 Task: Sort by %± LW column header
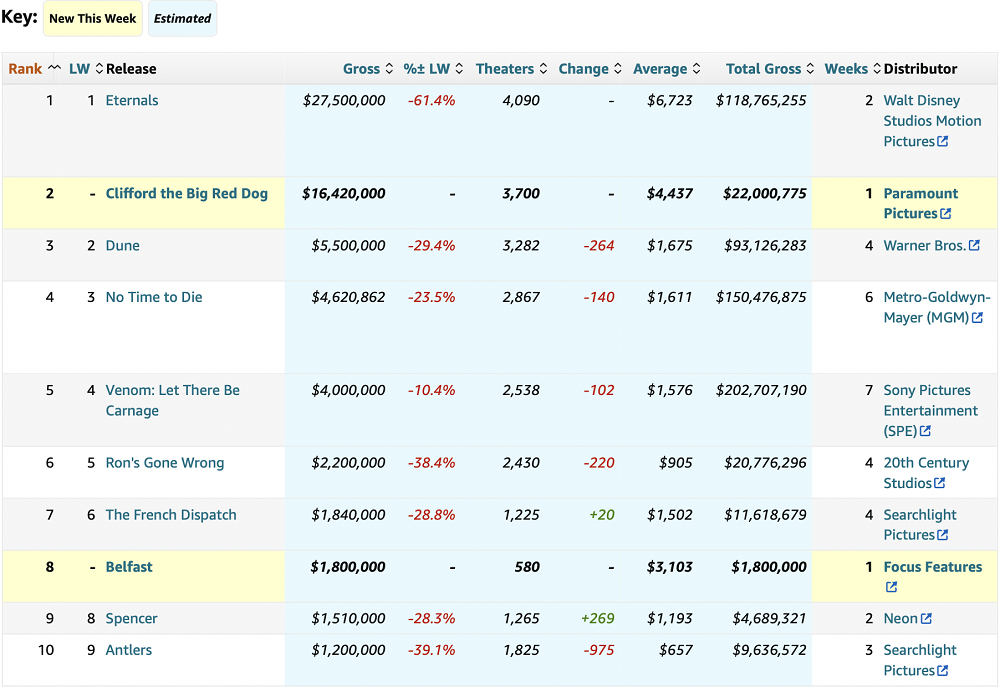[x=433, y=69]
